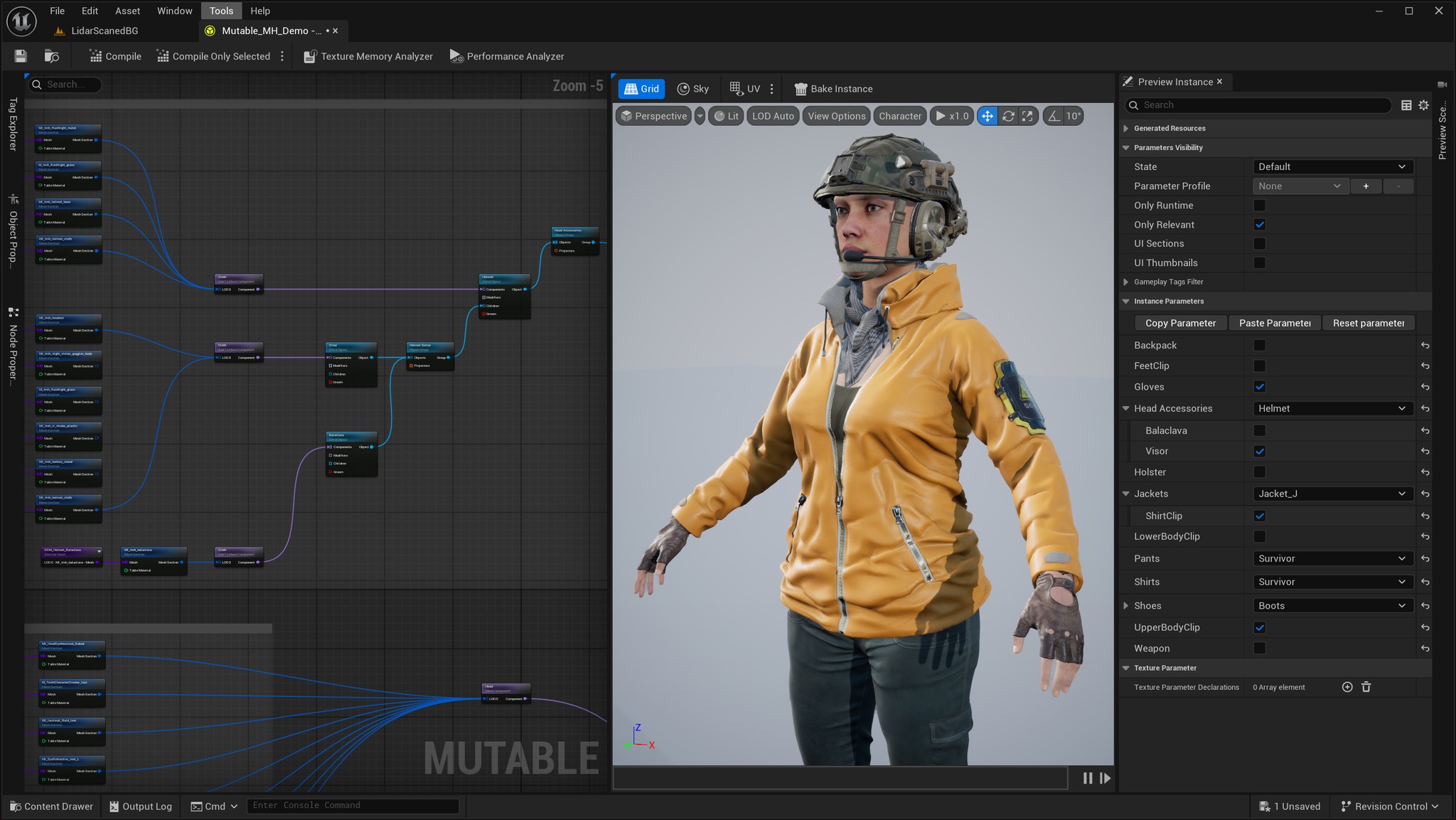Click the Copy Parameter button
The height and width of the screenshot is (820, 1456).
pos(1179,323)
